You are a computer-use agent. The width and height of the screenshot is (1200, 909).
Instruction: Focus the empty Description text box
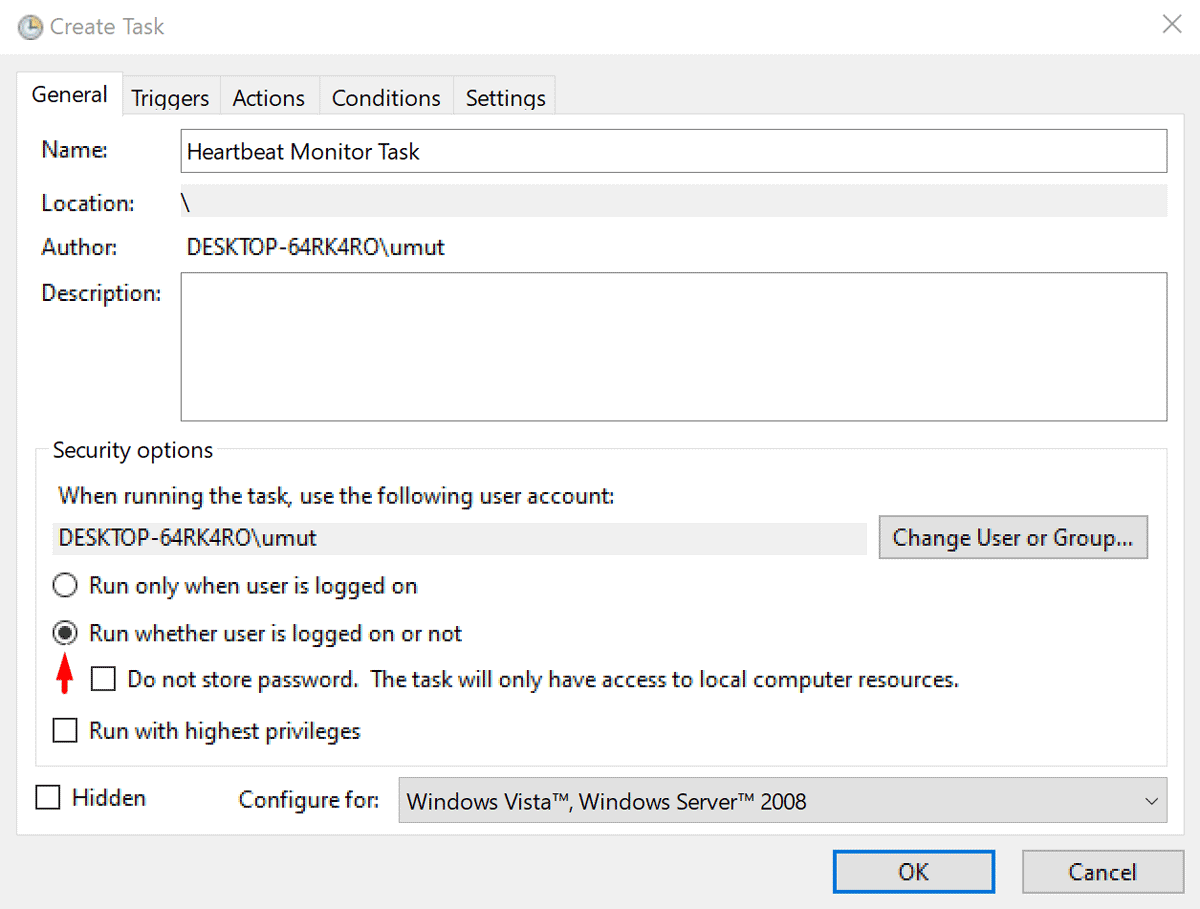[673, 347]
